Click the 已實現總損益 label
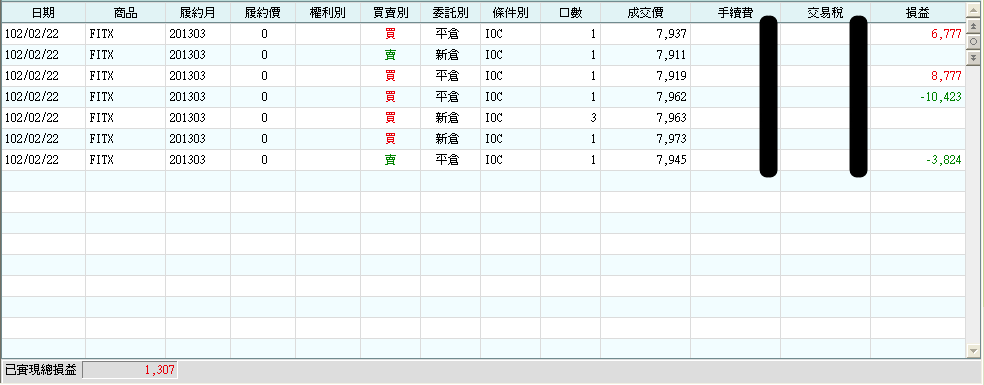984x385 pixels. (x=41, y=370)
